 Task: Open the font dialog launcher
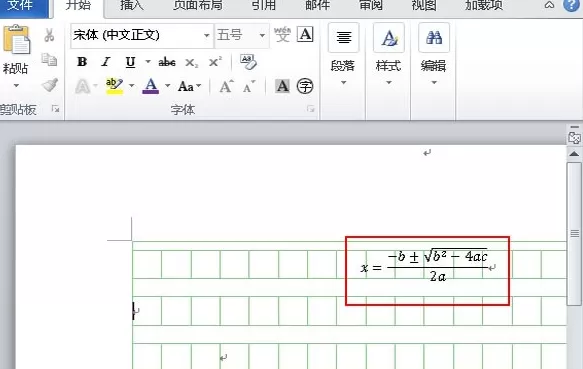(x=310, y=109)
